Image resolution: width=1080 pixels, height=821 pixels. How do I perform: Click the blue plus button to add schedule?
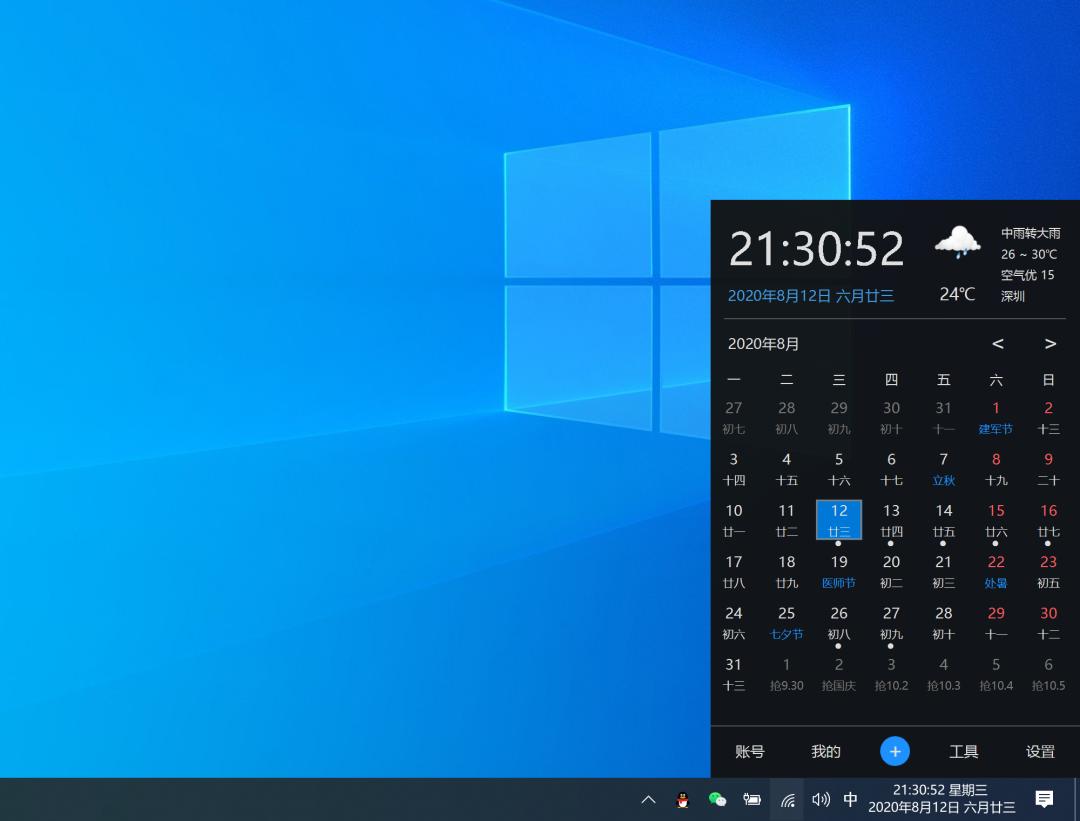(894, 751)
